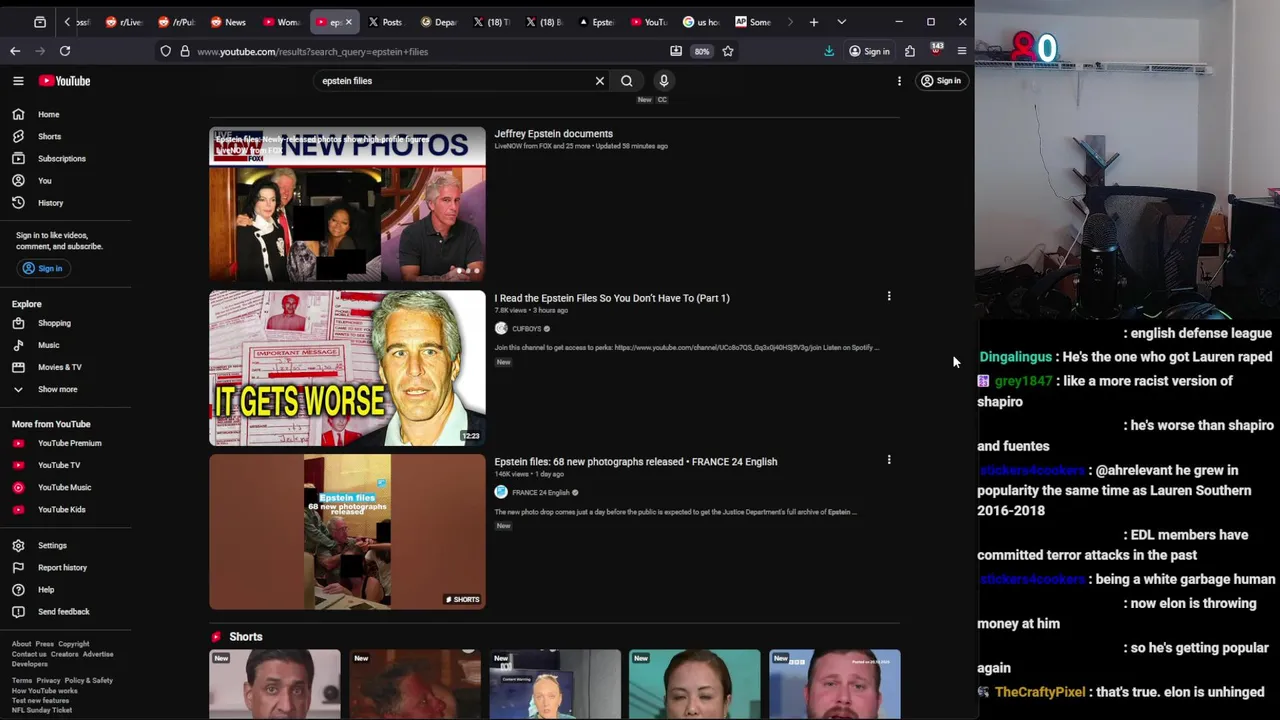Open the Copyright link in footer
This screenshot has height=720, width=1280.
(x=74, y=644)
